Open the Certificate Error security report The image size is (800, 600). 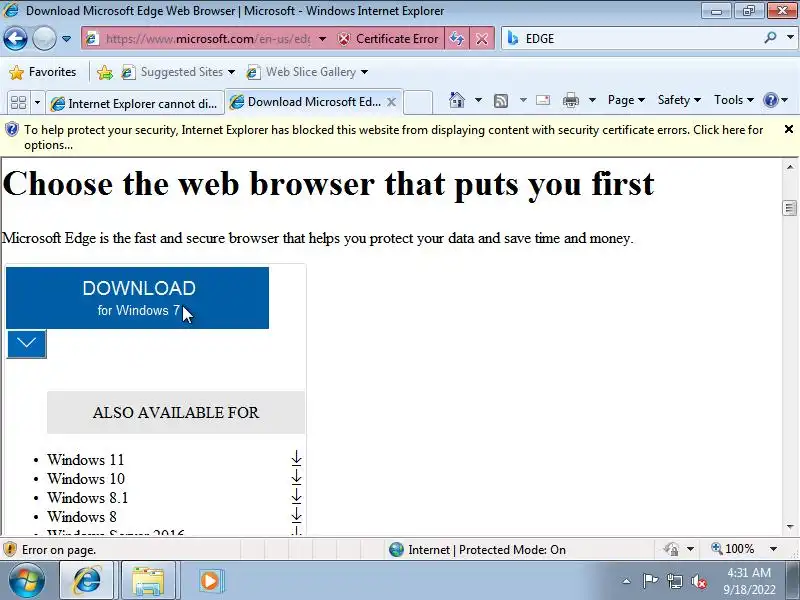(388, 39)
